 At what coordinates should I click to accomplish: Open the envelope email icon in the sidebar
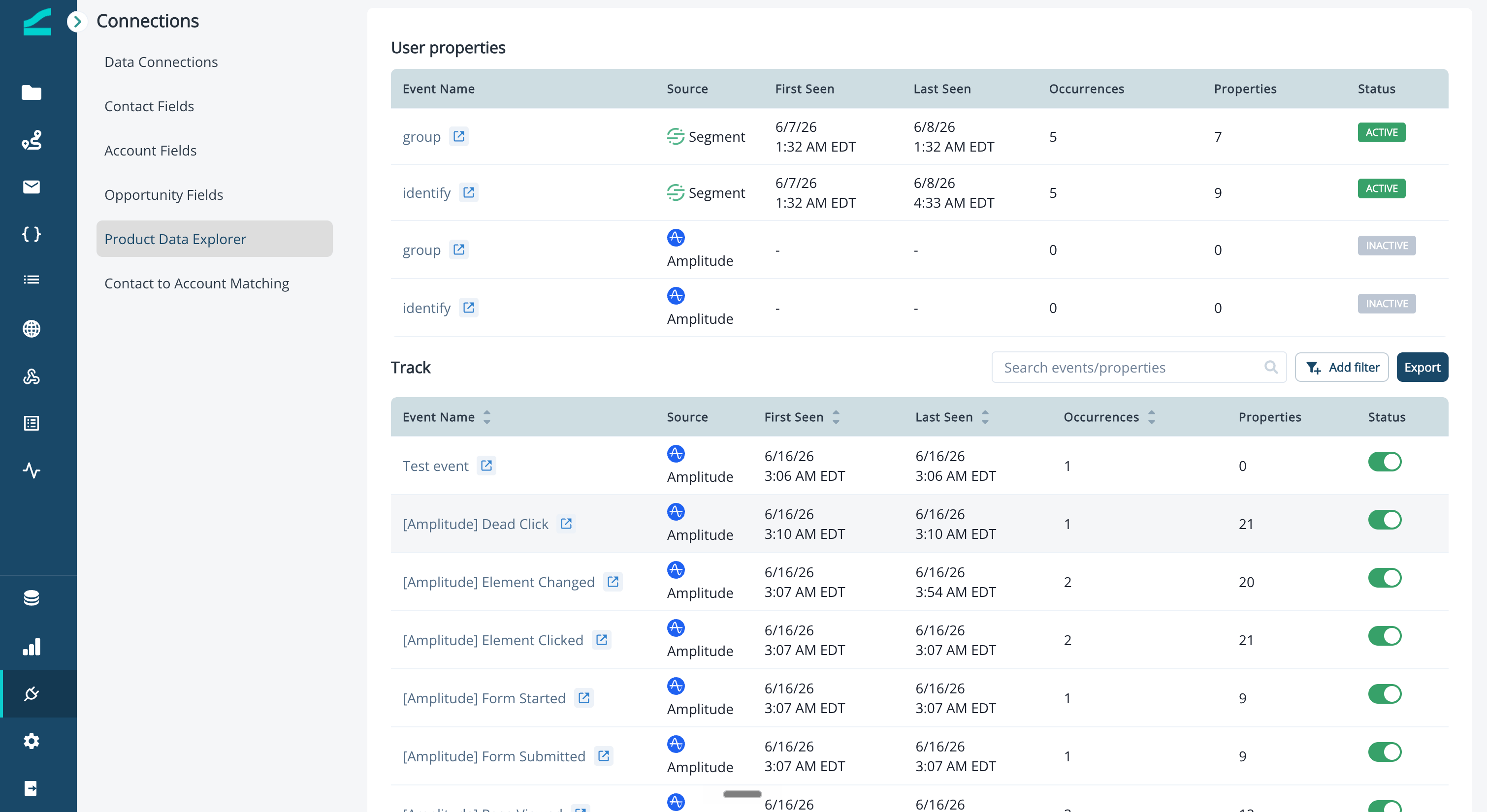[31, 187]
